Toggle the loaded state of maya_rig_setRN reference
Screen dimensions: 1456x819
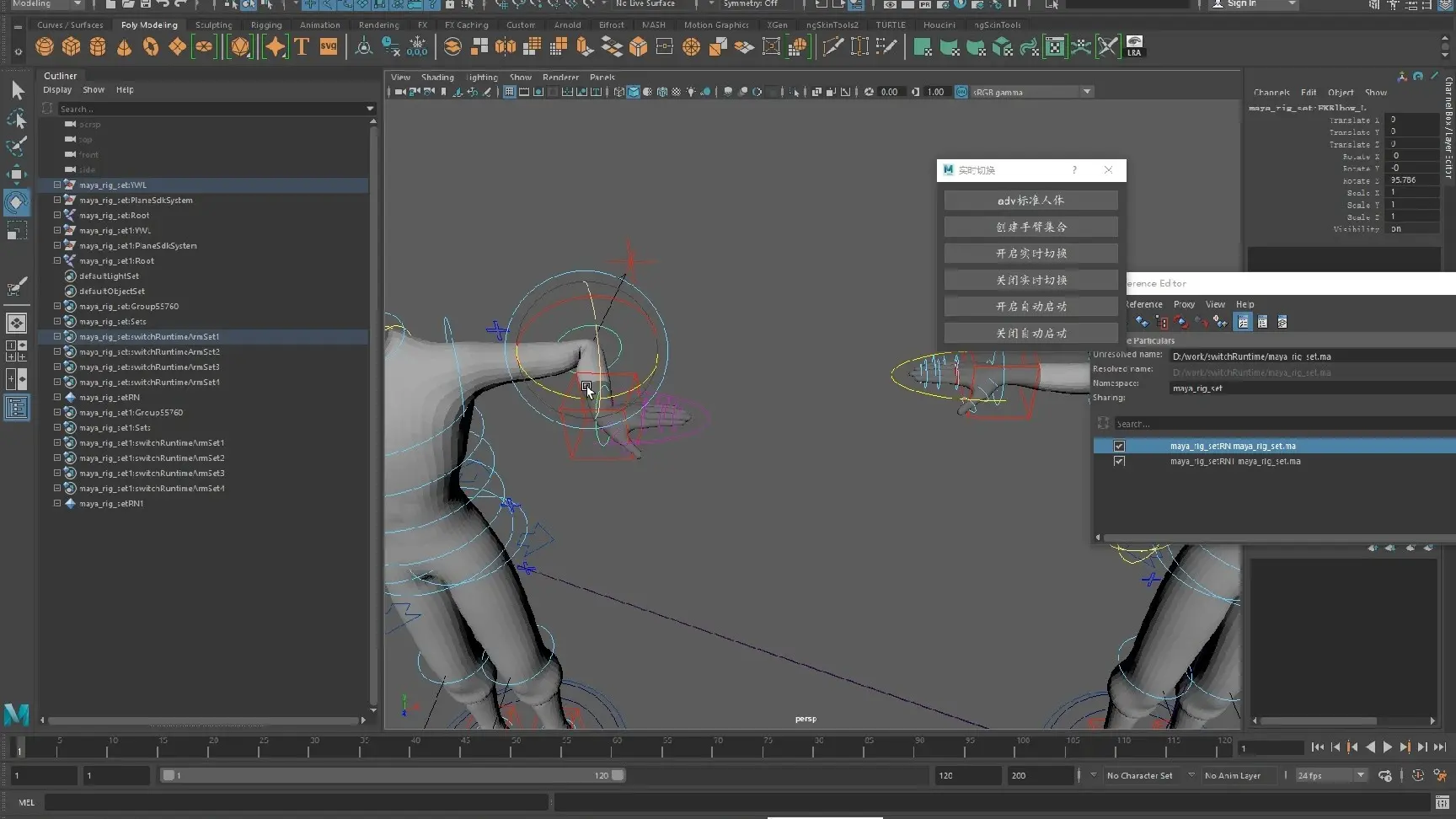click(x=1119, y=446)
